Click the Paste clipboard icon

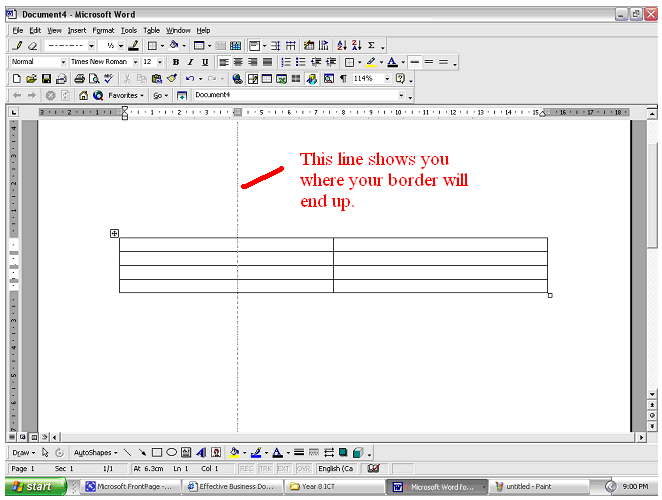157,79
